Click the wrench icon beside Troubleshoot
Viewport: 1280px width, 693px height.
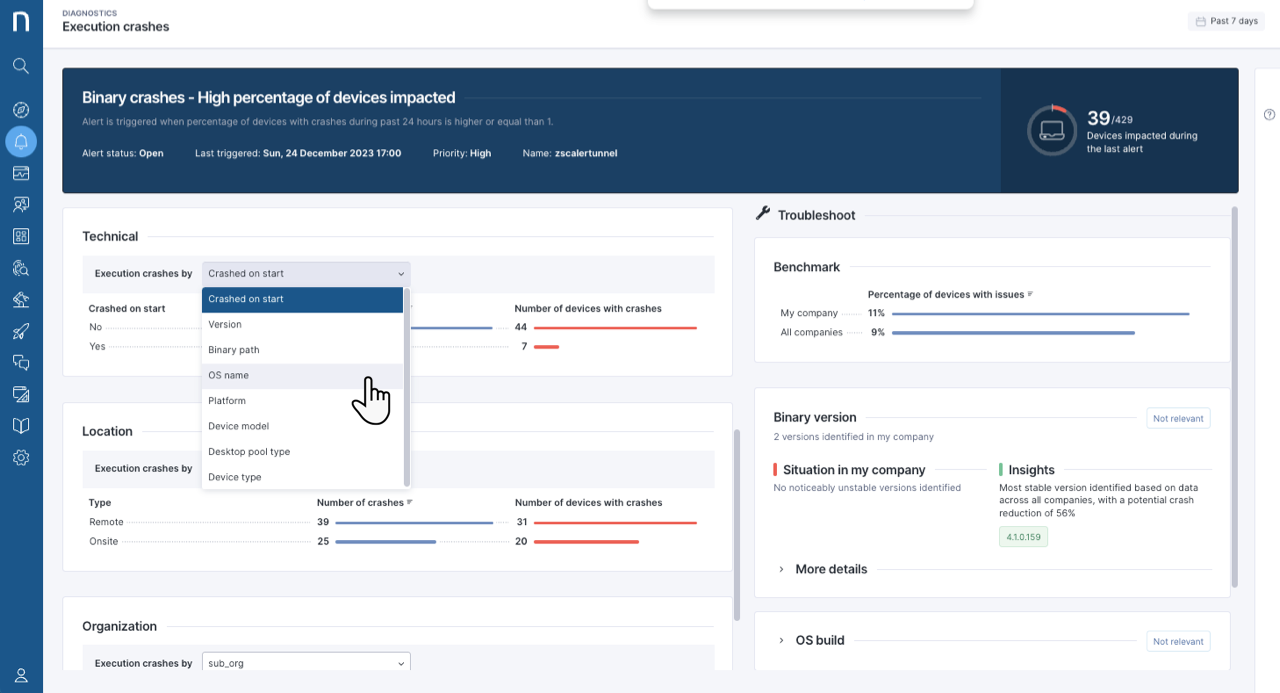click(763, 213)
